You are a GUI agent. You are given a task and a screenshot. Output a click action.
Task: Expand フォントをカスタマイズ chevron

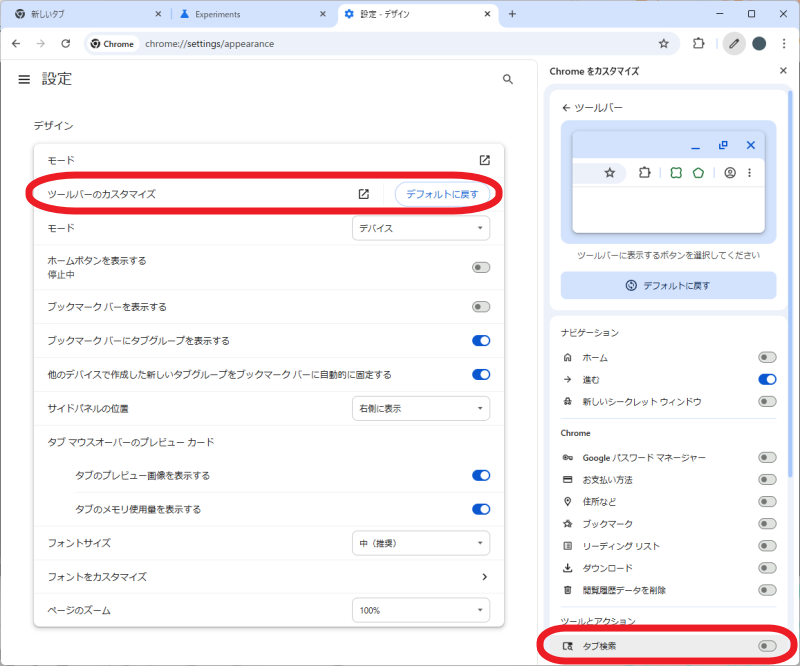click(485, 577)
